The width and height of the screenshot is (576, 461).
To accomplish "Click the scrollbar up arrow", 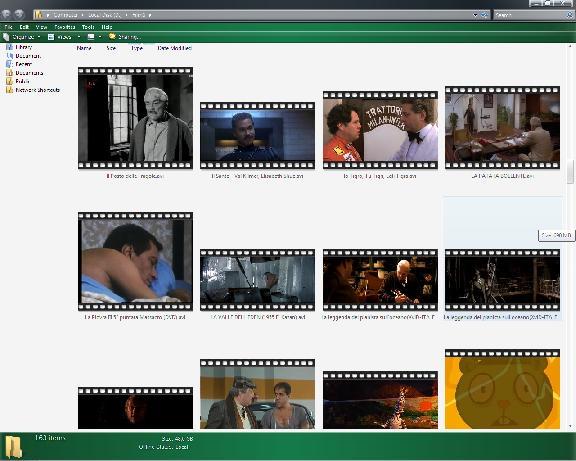I will (x=570, y=46).
